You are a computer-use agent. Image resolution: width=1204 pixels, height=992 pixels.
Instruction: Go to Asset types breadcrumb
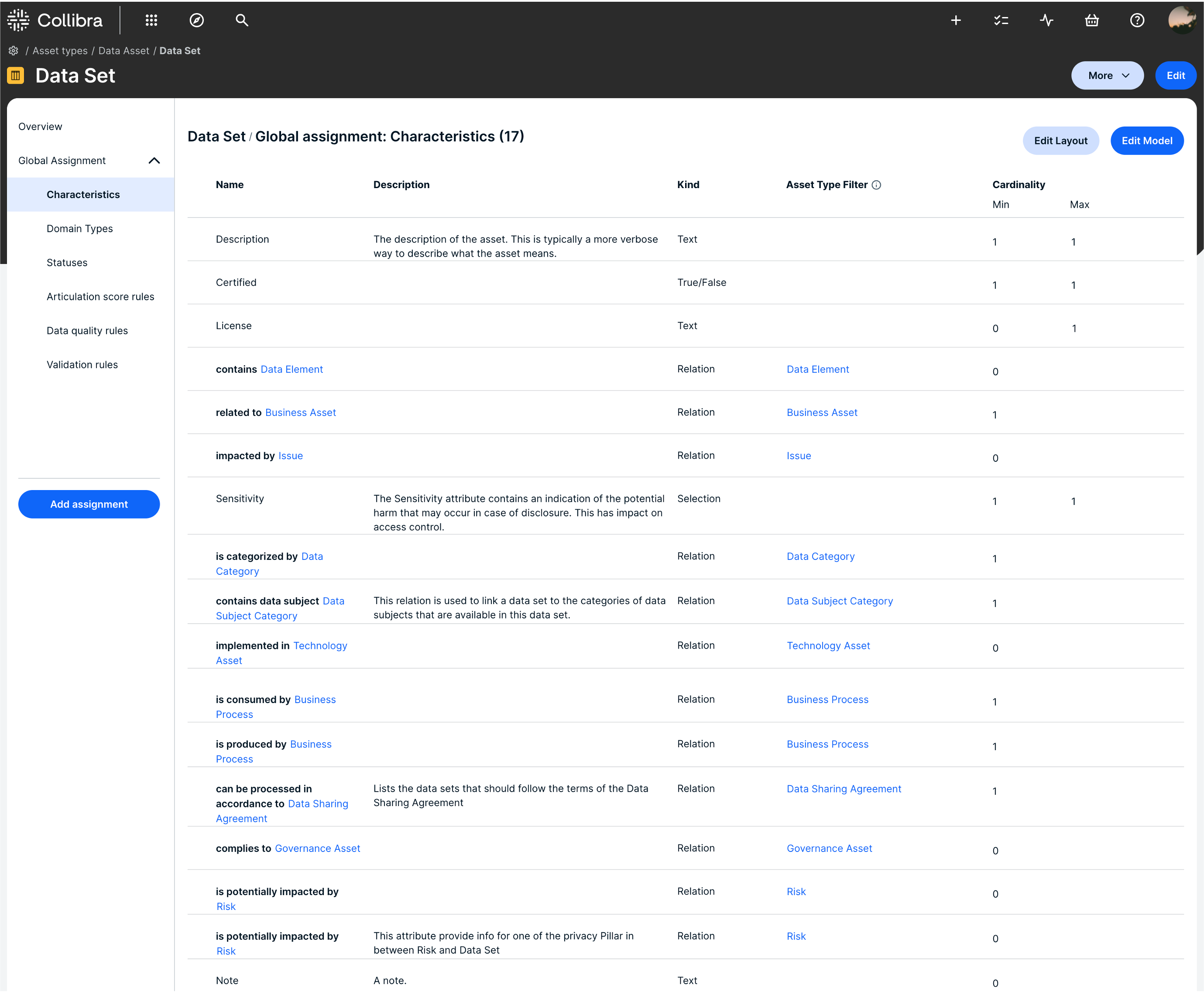[x=60, y=51]
